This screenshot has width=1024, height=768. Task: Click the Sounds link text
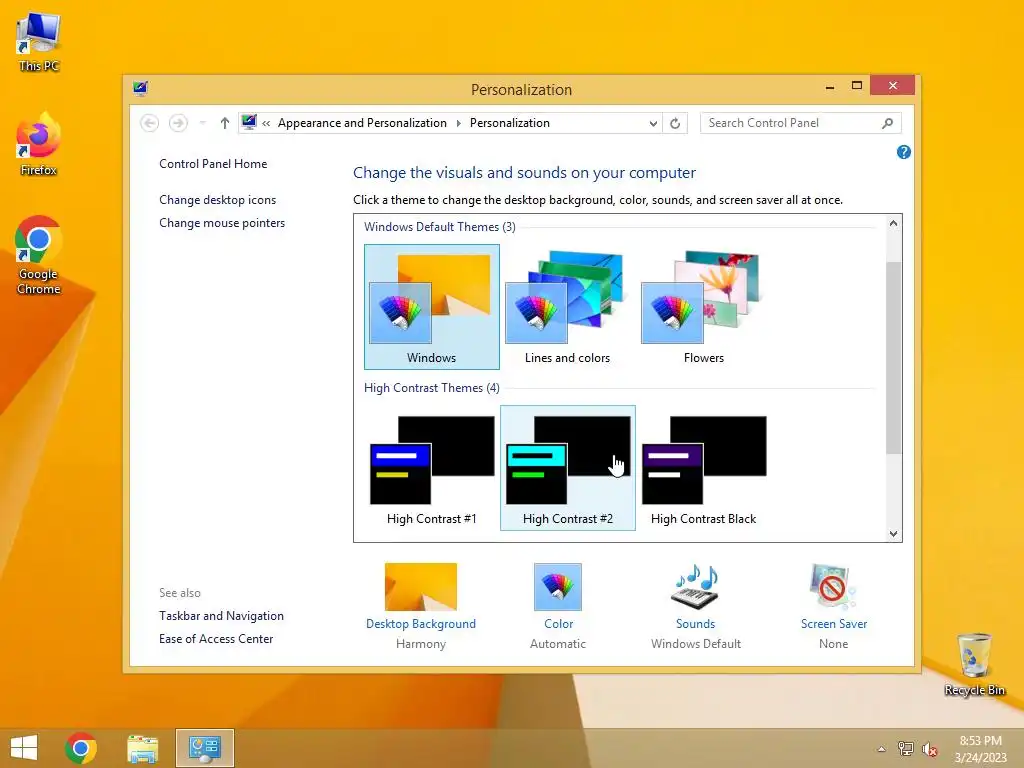pyautogui.click(x=696, y=624)
